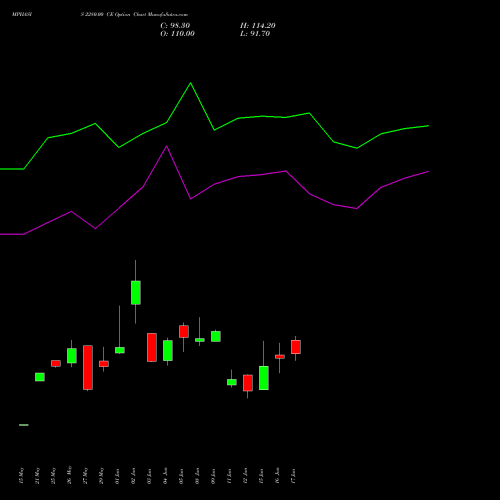Click the 12 Jun date axis label
This screenshot has height=500, width=500.
click(x=245, y=476)
